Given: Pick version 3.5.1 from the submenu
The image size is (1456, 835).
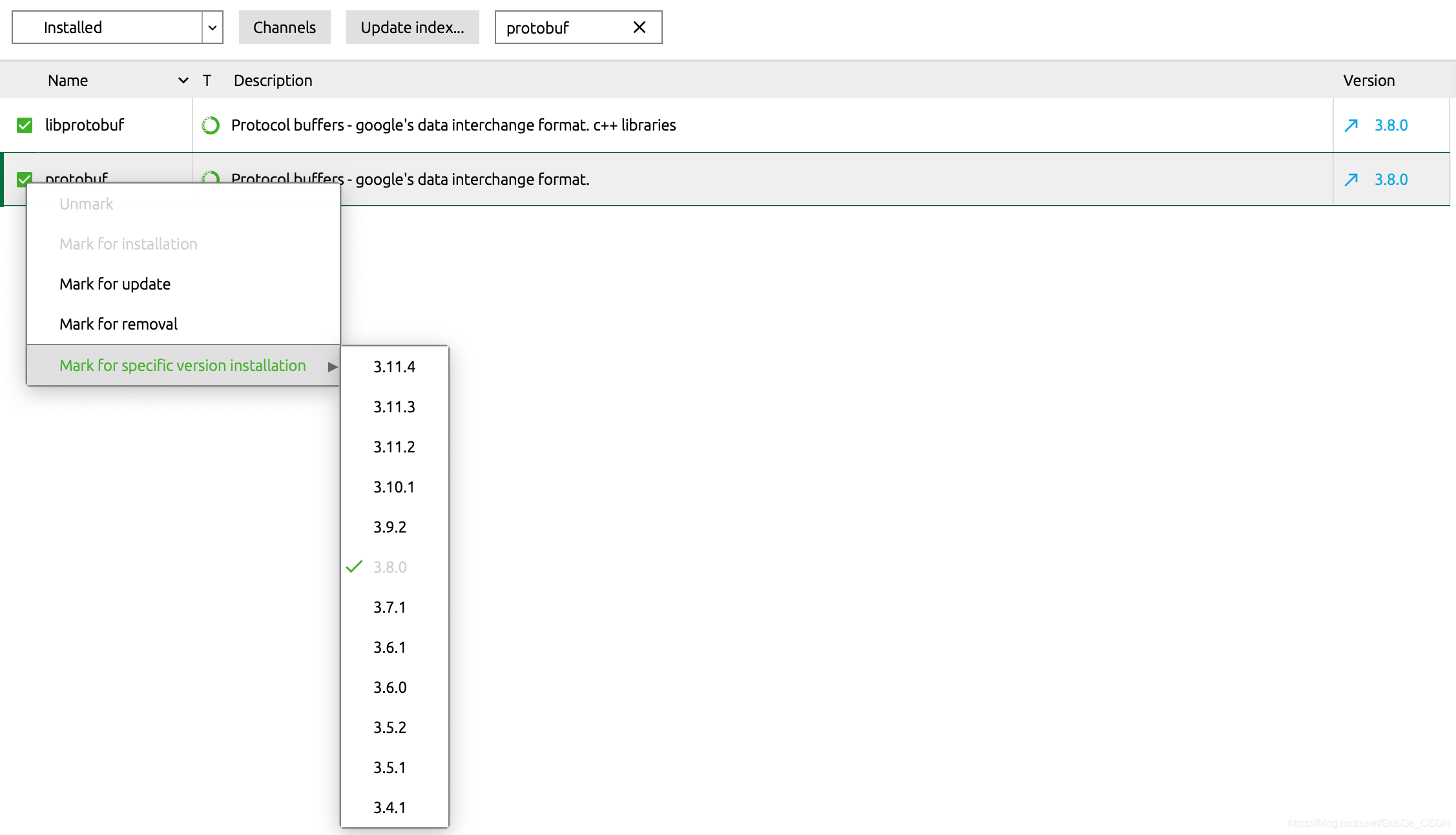Looking at the screenshot, I should 395,767.
